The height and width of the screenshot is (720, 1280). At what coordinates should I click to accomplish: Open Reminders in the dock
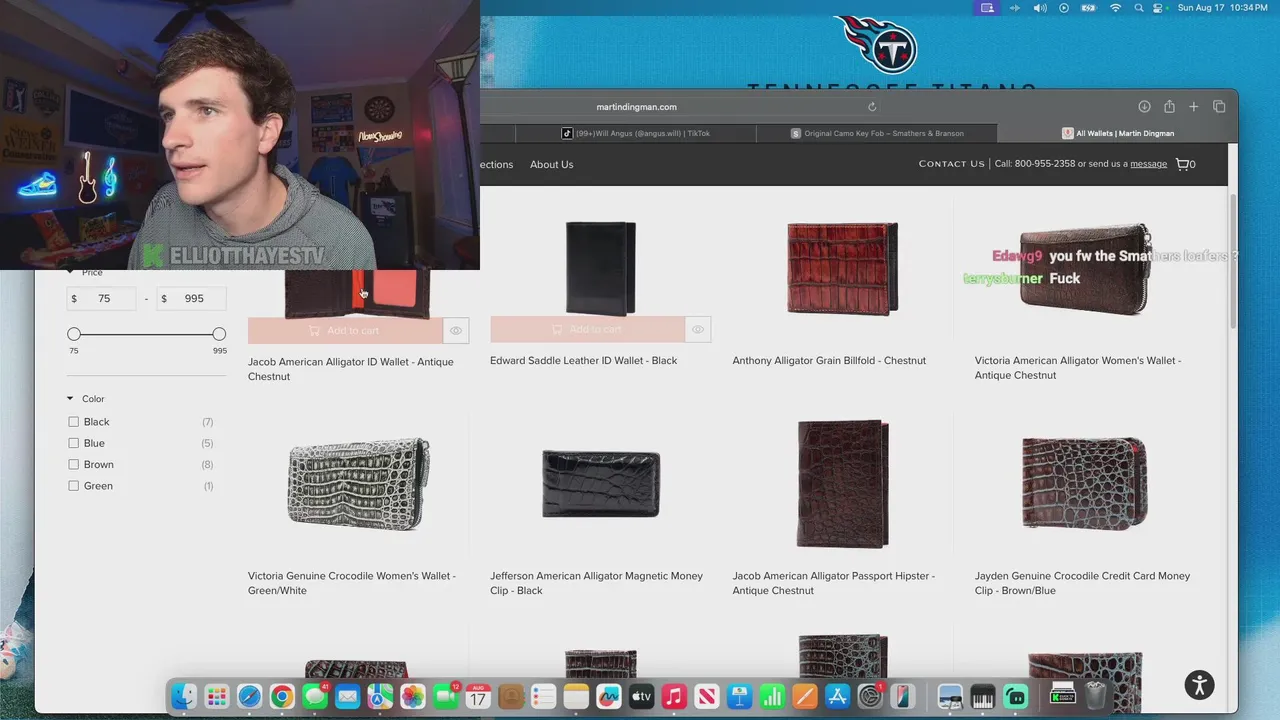tap(543, 696)
